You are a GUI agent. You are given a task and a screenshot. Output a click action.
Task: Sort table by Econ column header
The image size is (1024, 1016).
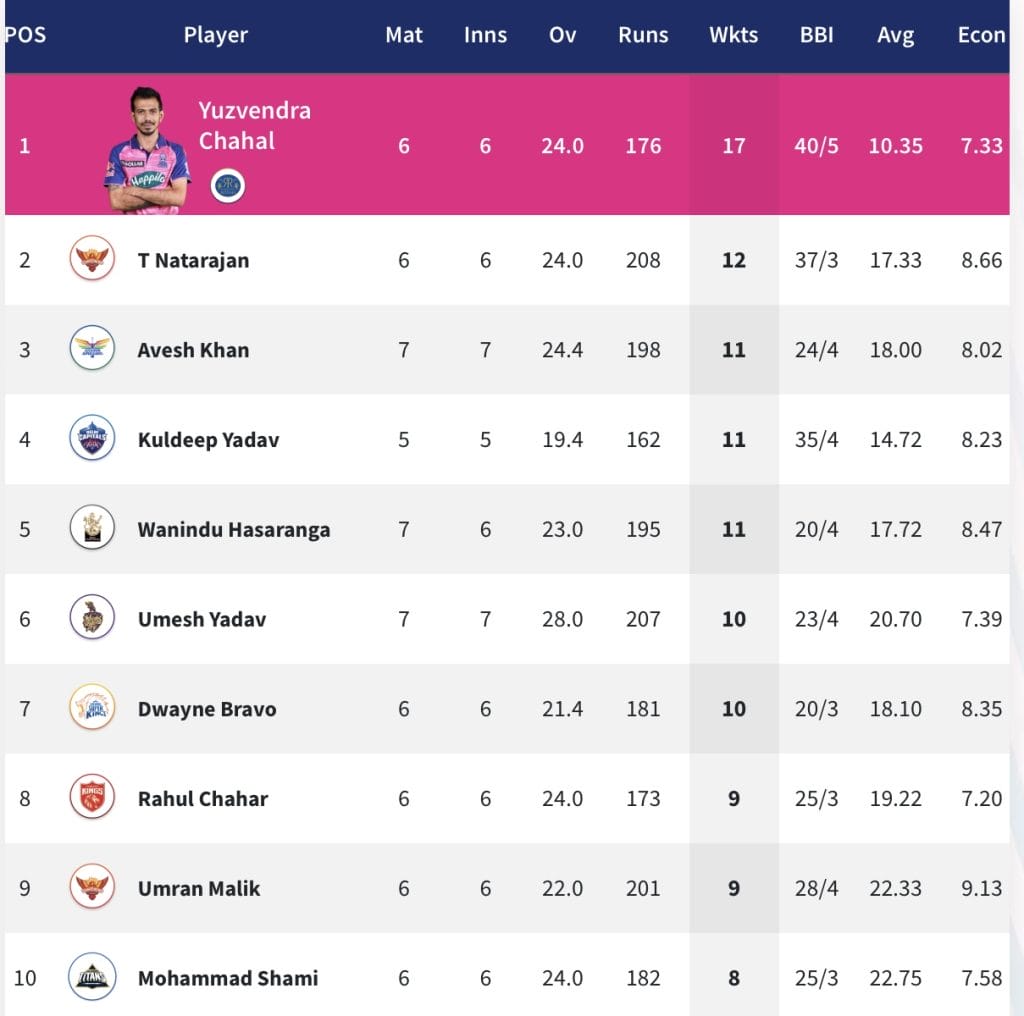click(981, 35)
